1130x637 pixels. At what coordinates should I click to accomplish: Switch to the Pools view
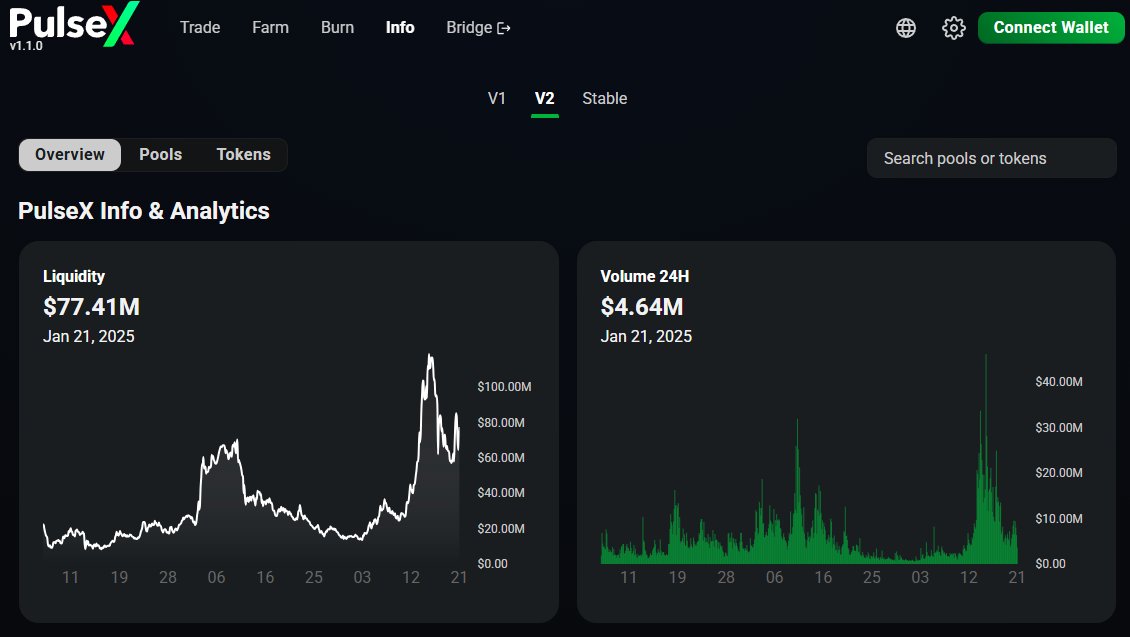click(x=161, y=154)
